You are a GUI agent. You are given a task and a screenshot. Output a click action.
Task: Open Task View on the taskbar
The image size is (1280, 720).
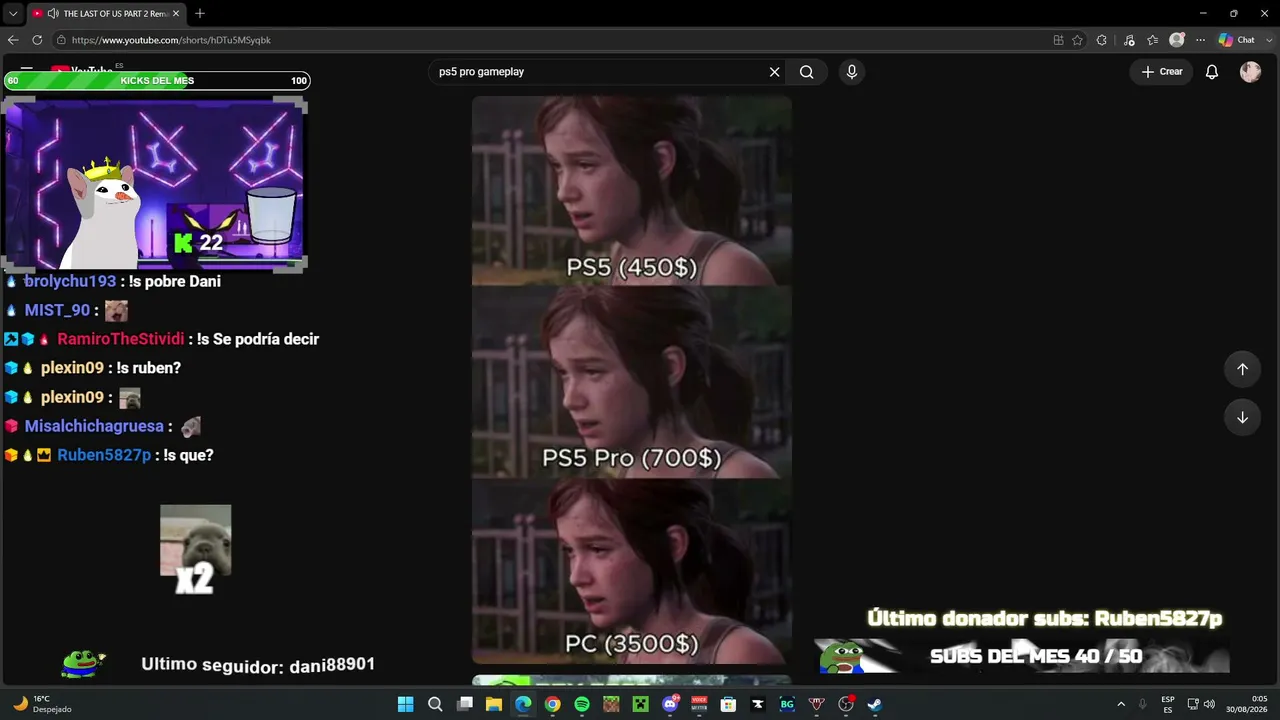(464, 704)
